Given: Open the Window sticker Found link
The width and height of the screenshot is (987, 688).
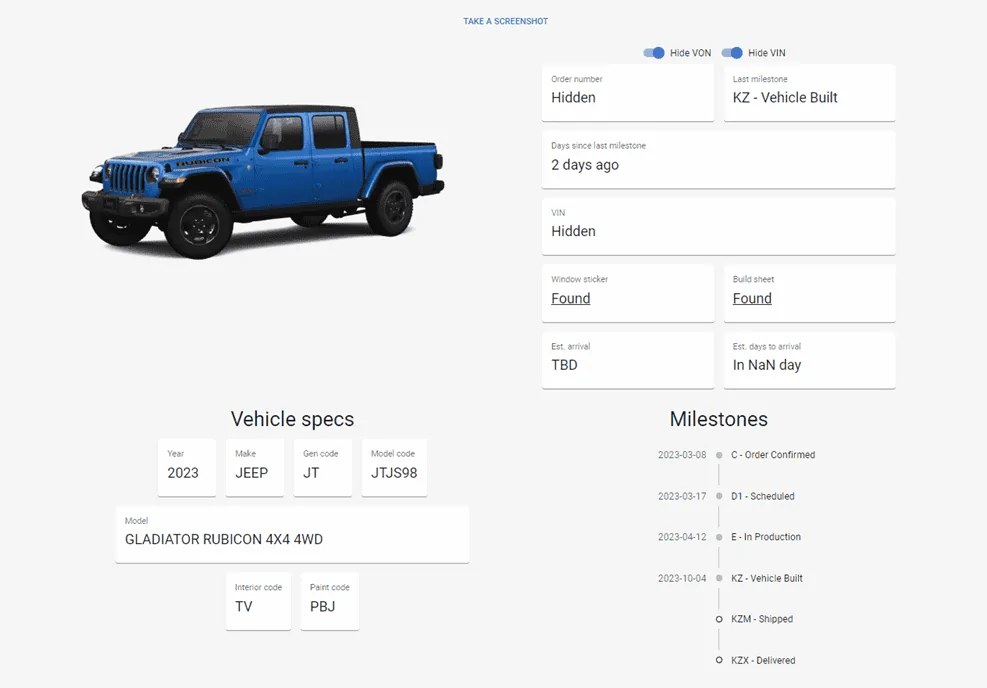Looking at the screenshot, I should 570,298.
